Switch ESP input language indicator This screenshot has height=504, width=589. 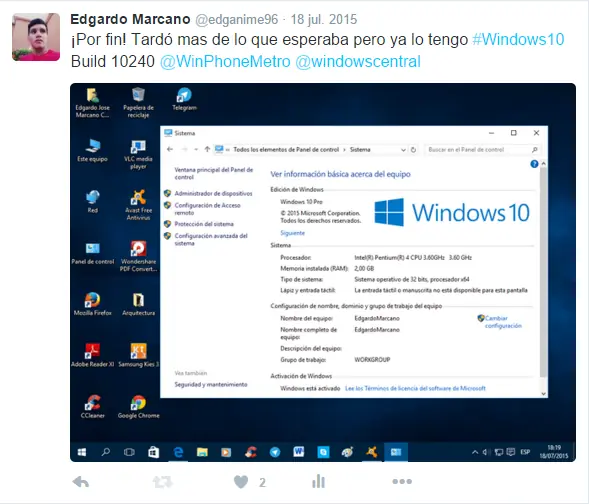point(525,452)
